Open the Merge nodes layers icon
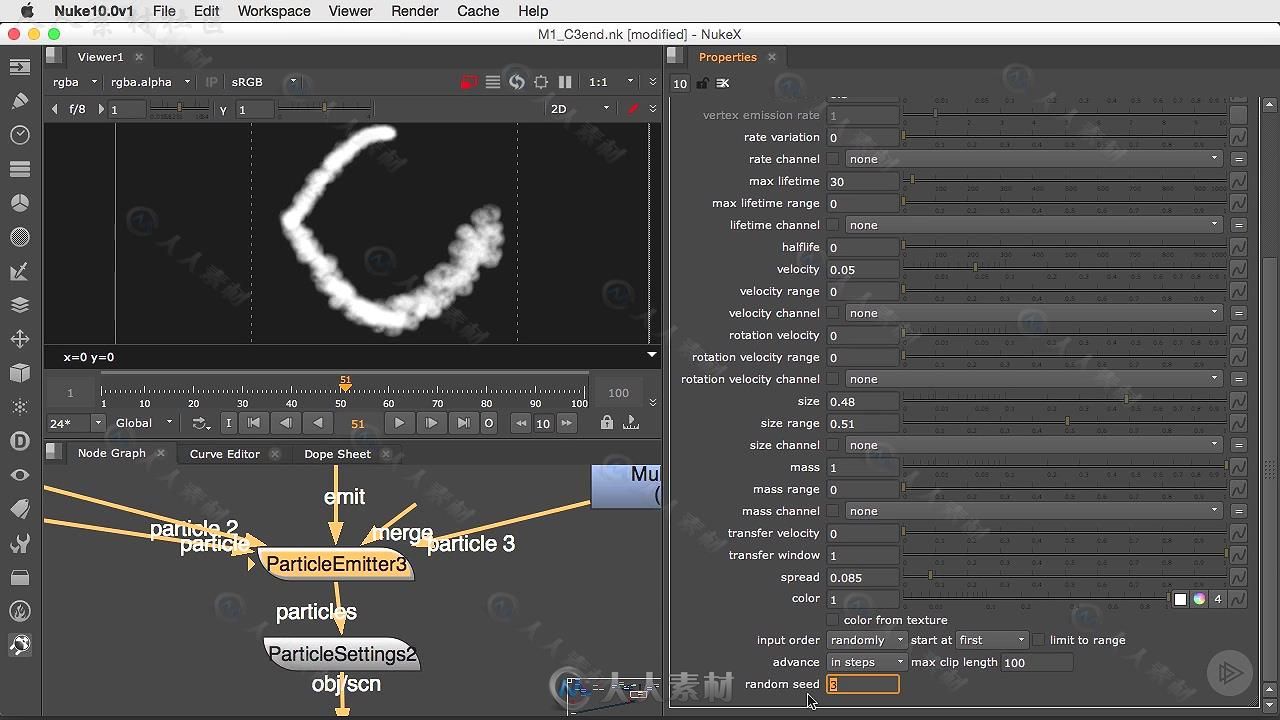The width and height of the screenshot is (1280, 720). click(19, 305)
